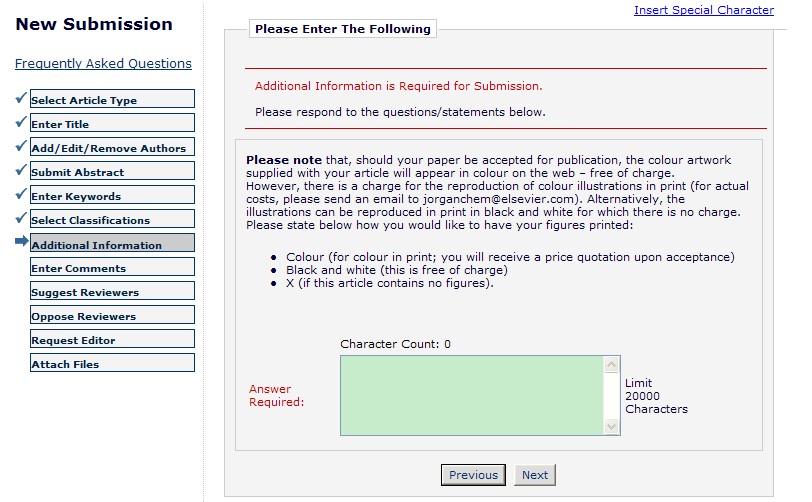Viewport: 812px width, 502px height.
Task: Click Insert Special Character link
Action: [703, 10]
